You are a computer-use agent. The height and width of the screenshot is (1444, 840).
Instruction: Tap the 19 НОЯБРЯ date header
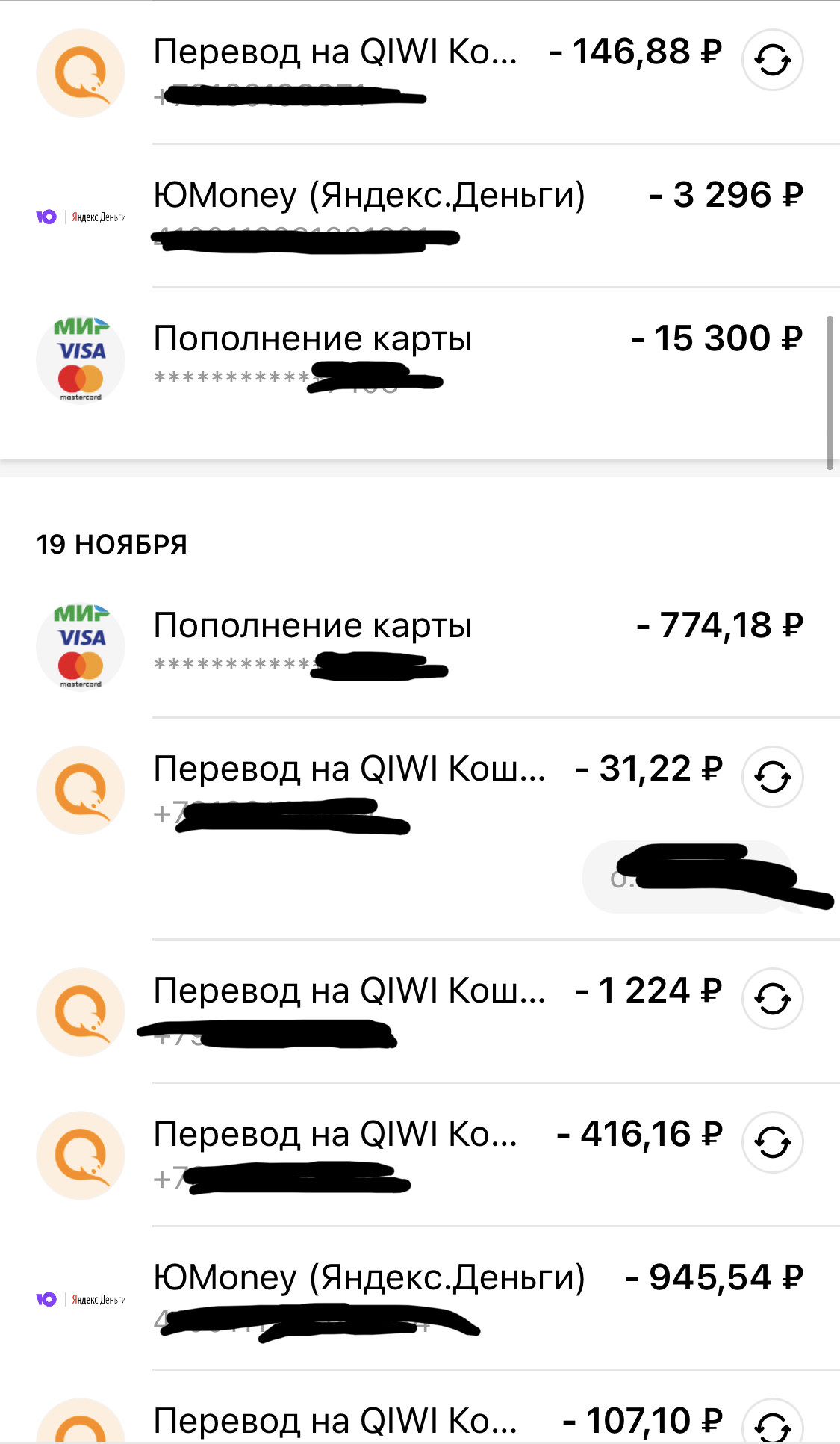point(112,545)
